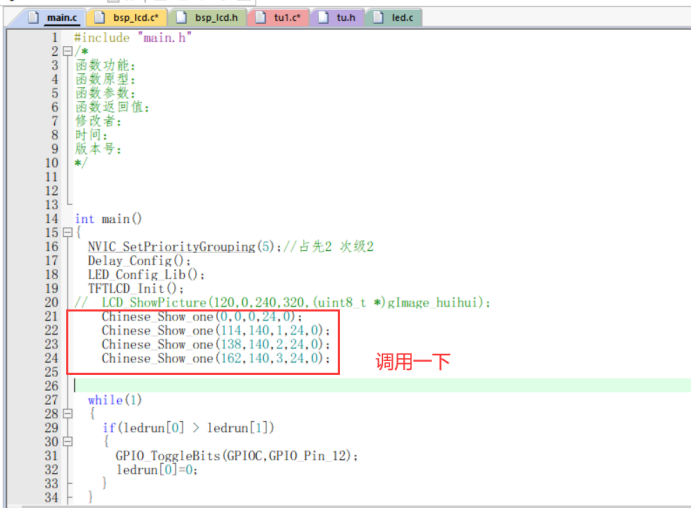Image resolution: width=692 pixels, height=509 pixels.
Task: Click Chinese_Show_one(0,0,0,24,0) line
Action: [x=202, y=317]
